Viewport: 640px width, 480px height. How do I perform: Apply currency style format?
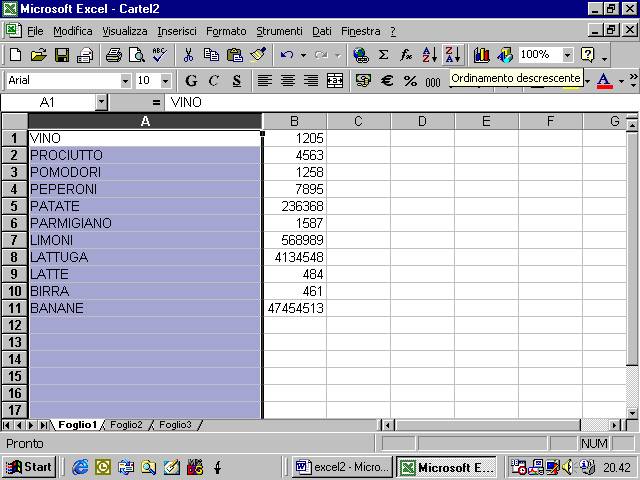coord(363,80)
